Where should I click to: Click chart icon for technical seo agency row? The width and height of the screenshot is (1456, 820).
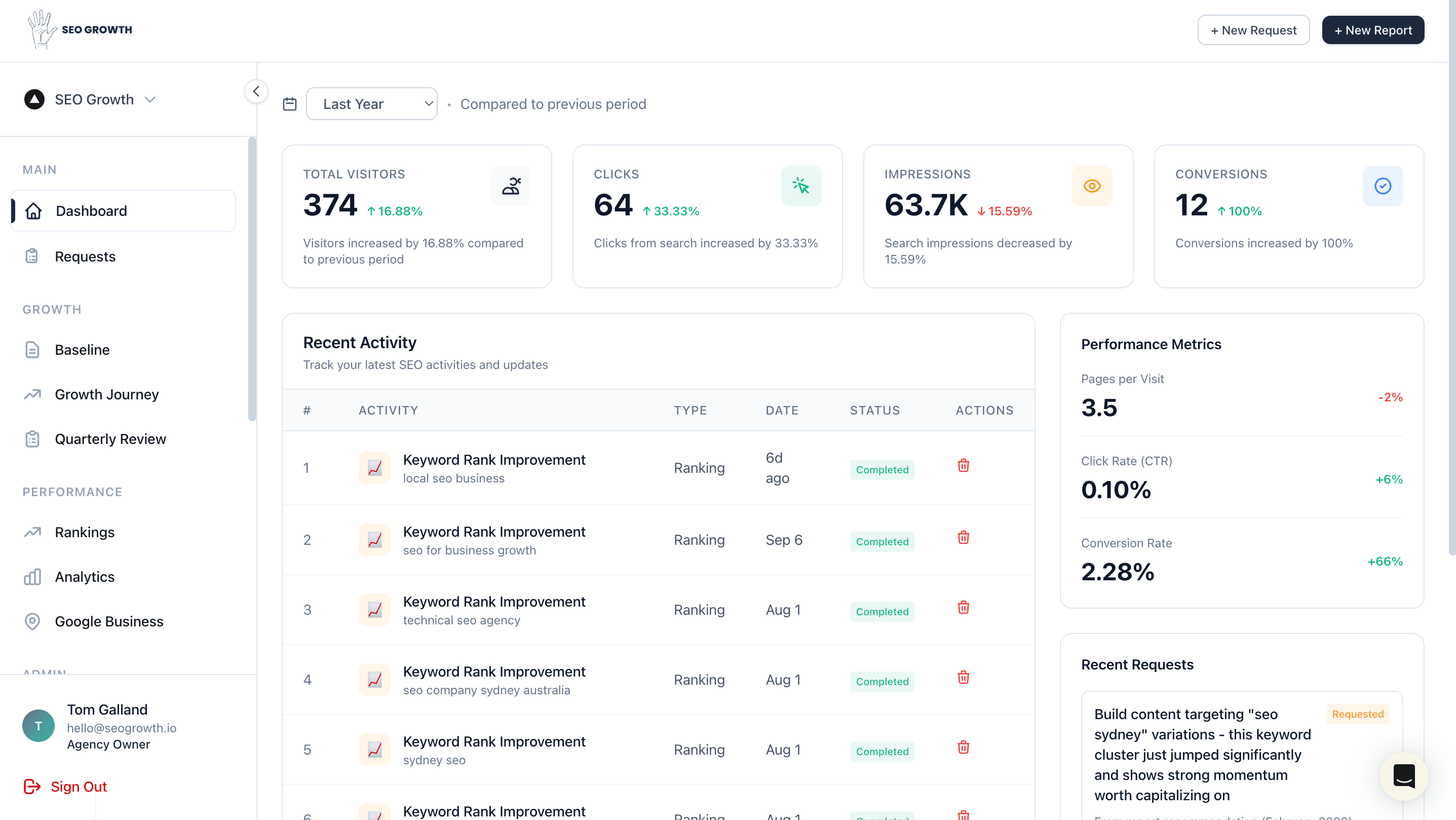374,610
